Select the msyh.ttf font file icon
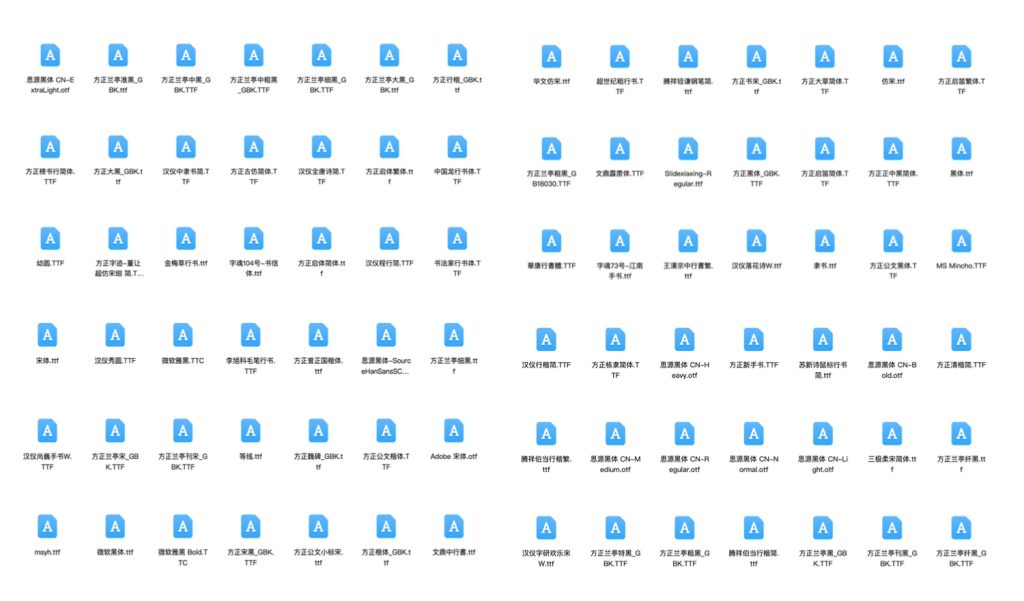The image size is (1024, 601). pyautogui.click(x=48, y=527)
